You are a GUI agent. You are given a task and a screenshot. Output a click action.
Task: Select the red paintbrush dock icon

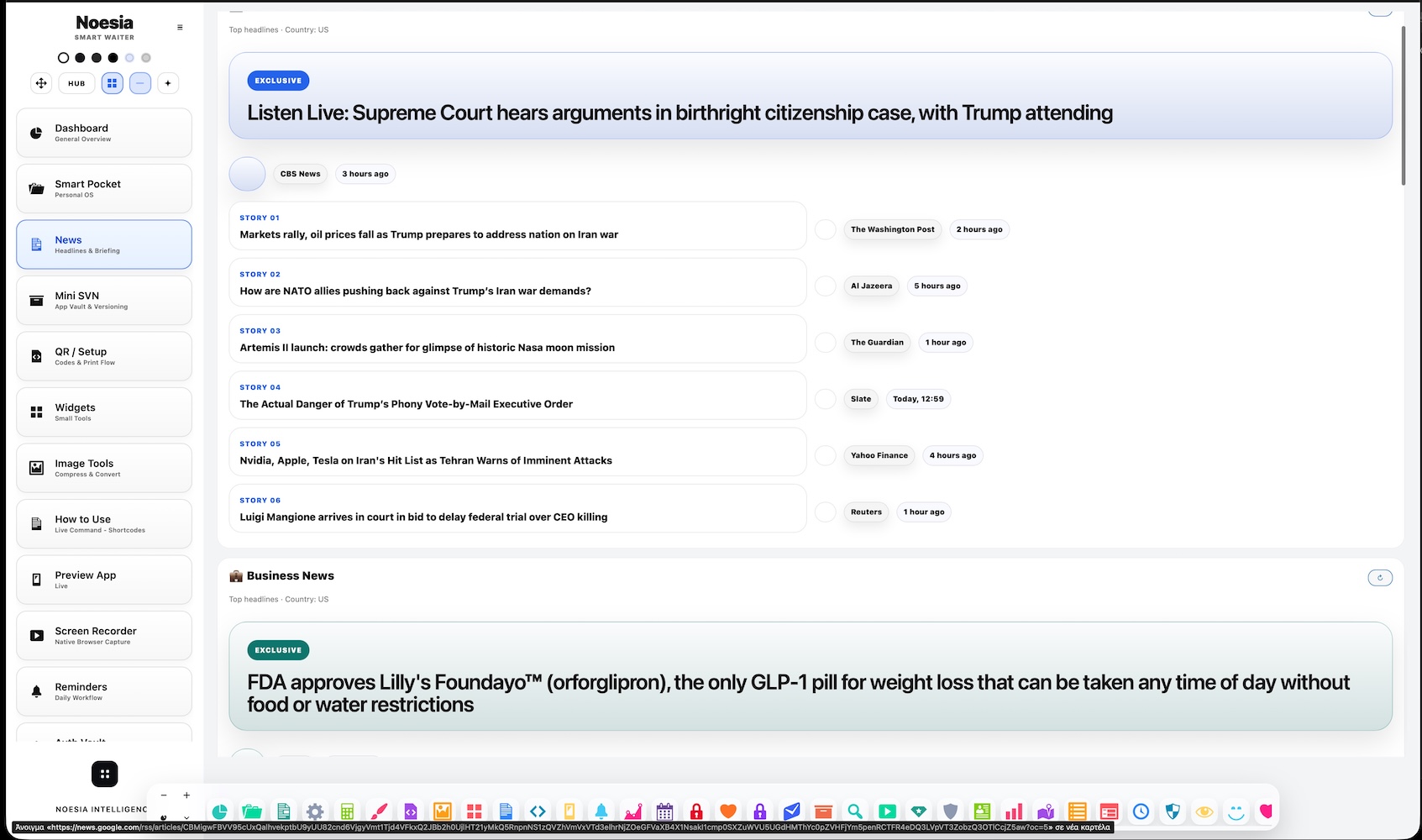click(x=379, y=811)
